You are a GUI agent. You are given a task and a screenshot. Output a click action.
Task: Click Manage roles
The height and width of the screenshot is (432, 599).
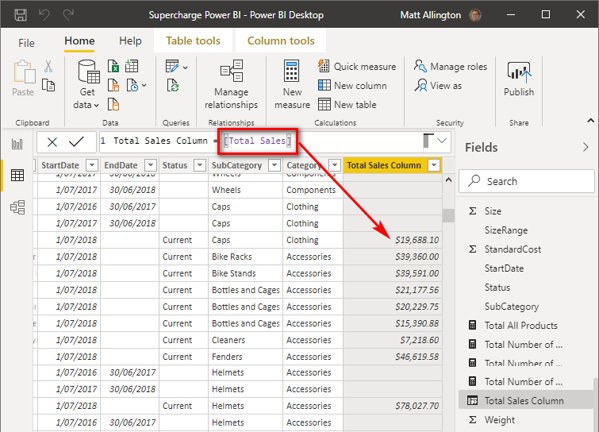(451, 66)
